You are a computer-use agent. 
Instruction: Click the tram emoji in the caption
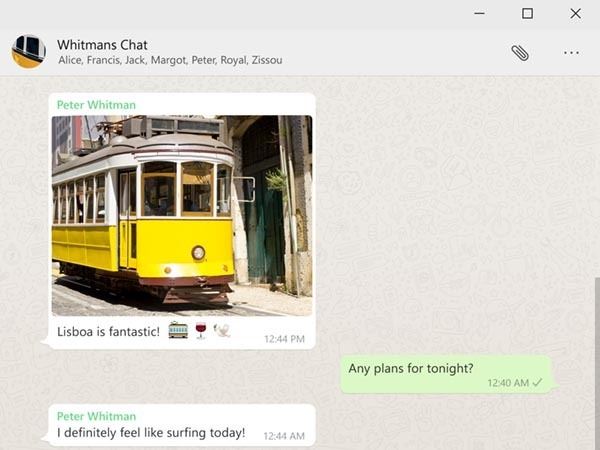[178, 330]
